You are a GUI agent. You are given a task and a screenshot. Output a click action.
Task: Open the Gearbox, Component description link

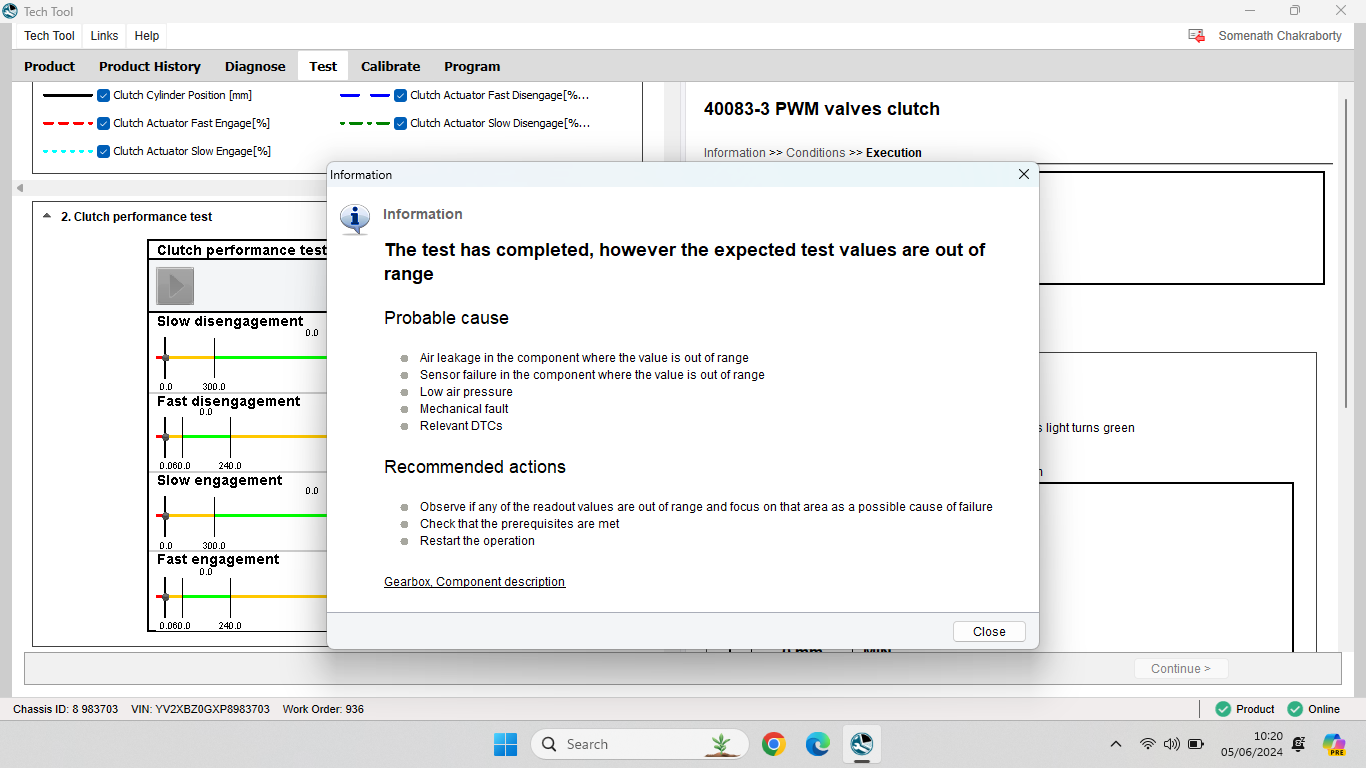474,582
